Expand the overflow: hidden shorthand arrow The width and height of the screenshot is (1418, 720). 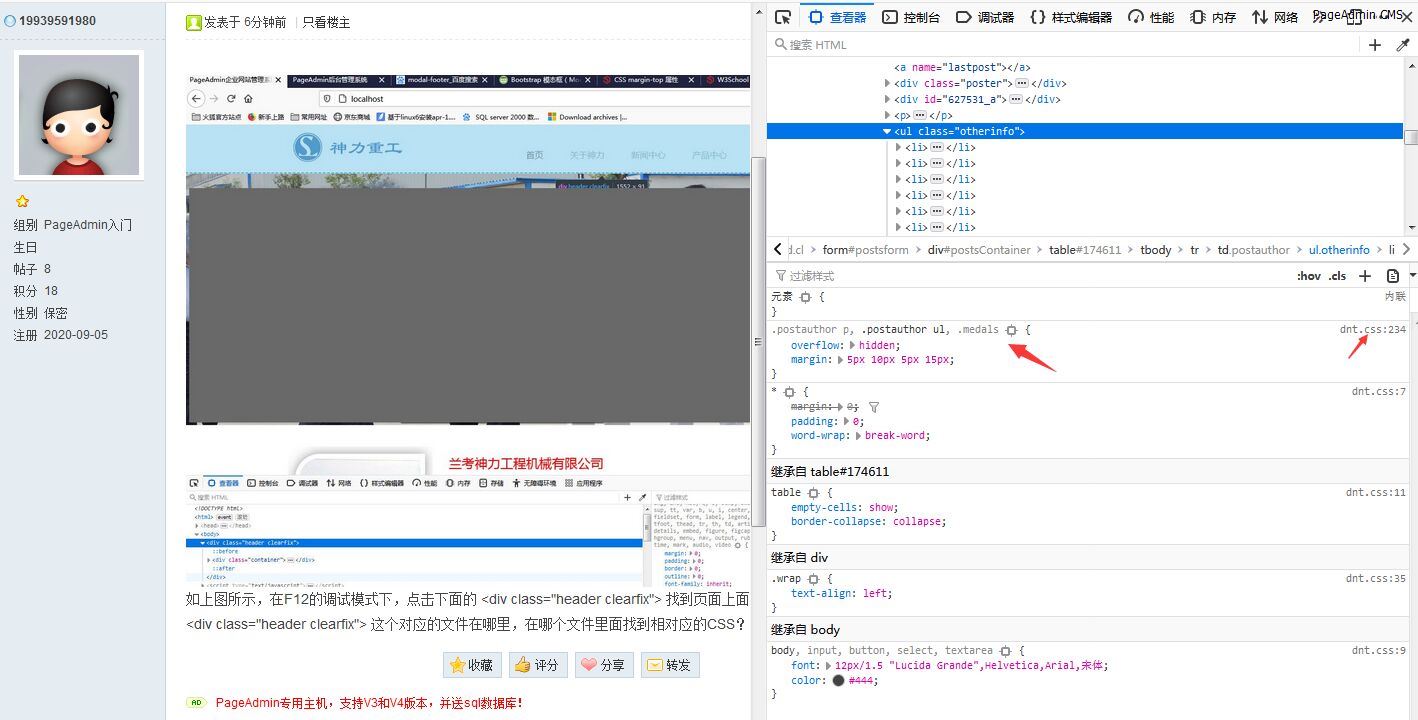pos(853,345)
